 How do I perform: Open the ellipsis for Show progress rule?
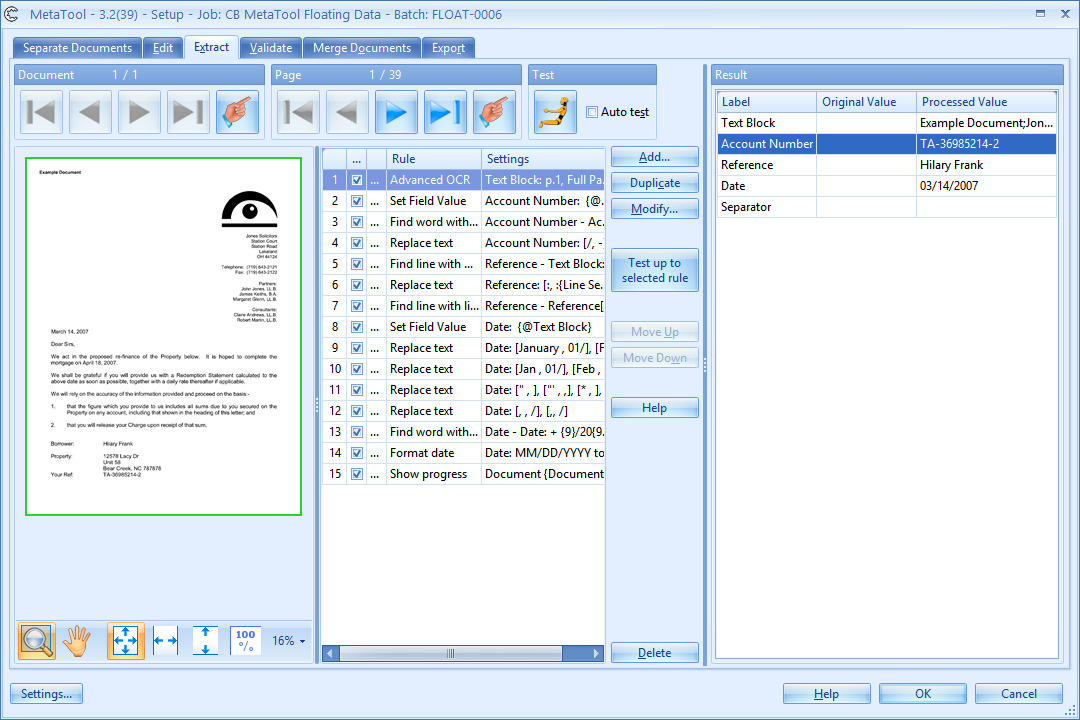click(376, 474)
